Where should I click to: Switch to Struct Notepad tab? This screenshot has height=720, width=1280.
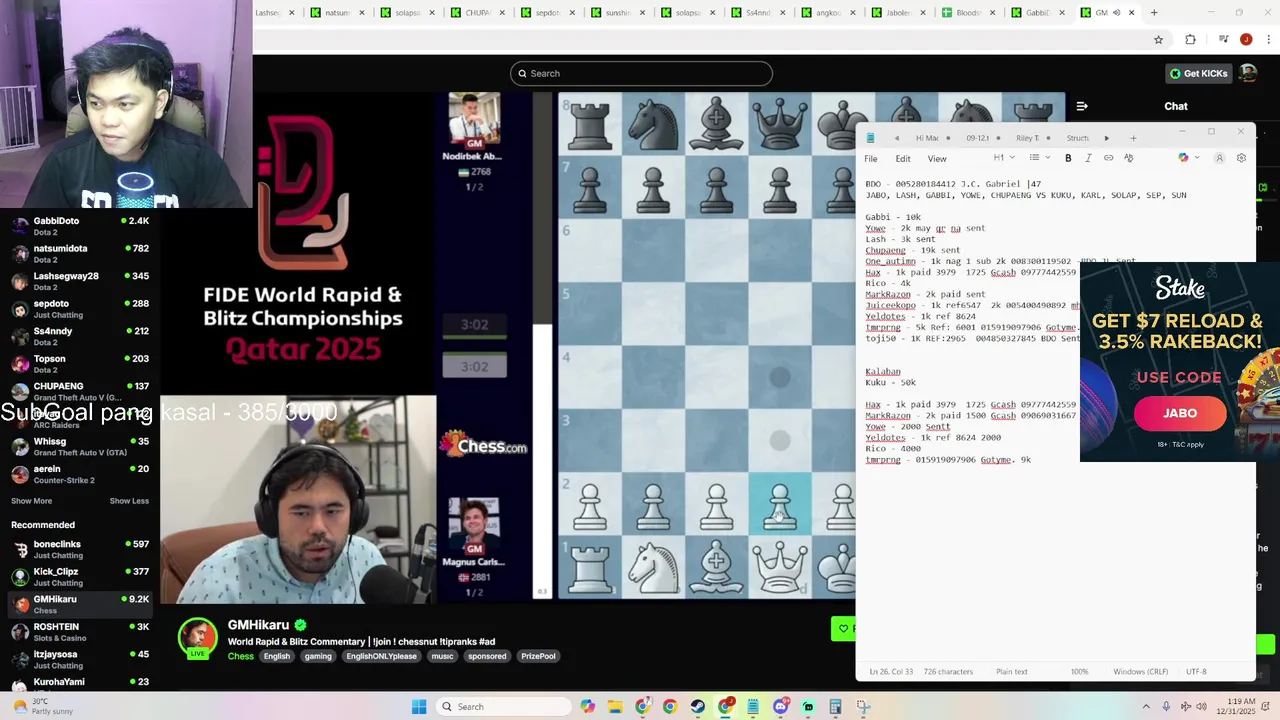click(x=1078, y=138)
